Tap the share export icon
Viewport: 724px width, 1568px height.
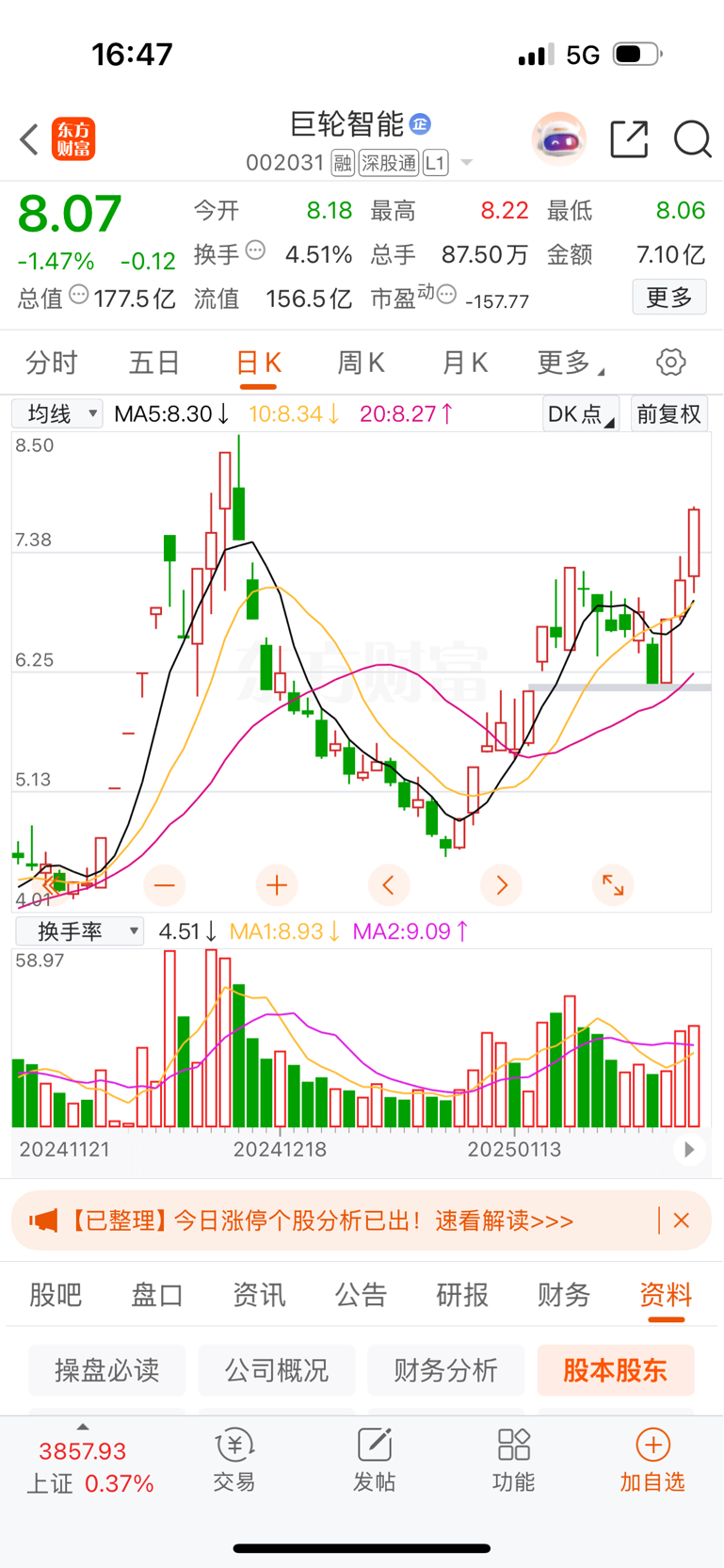(x=629, y=139)
